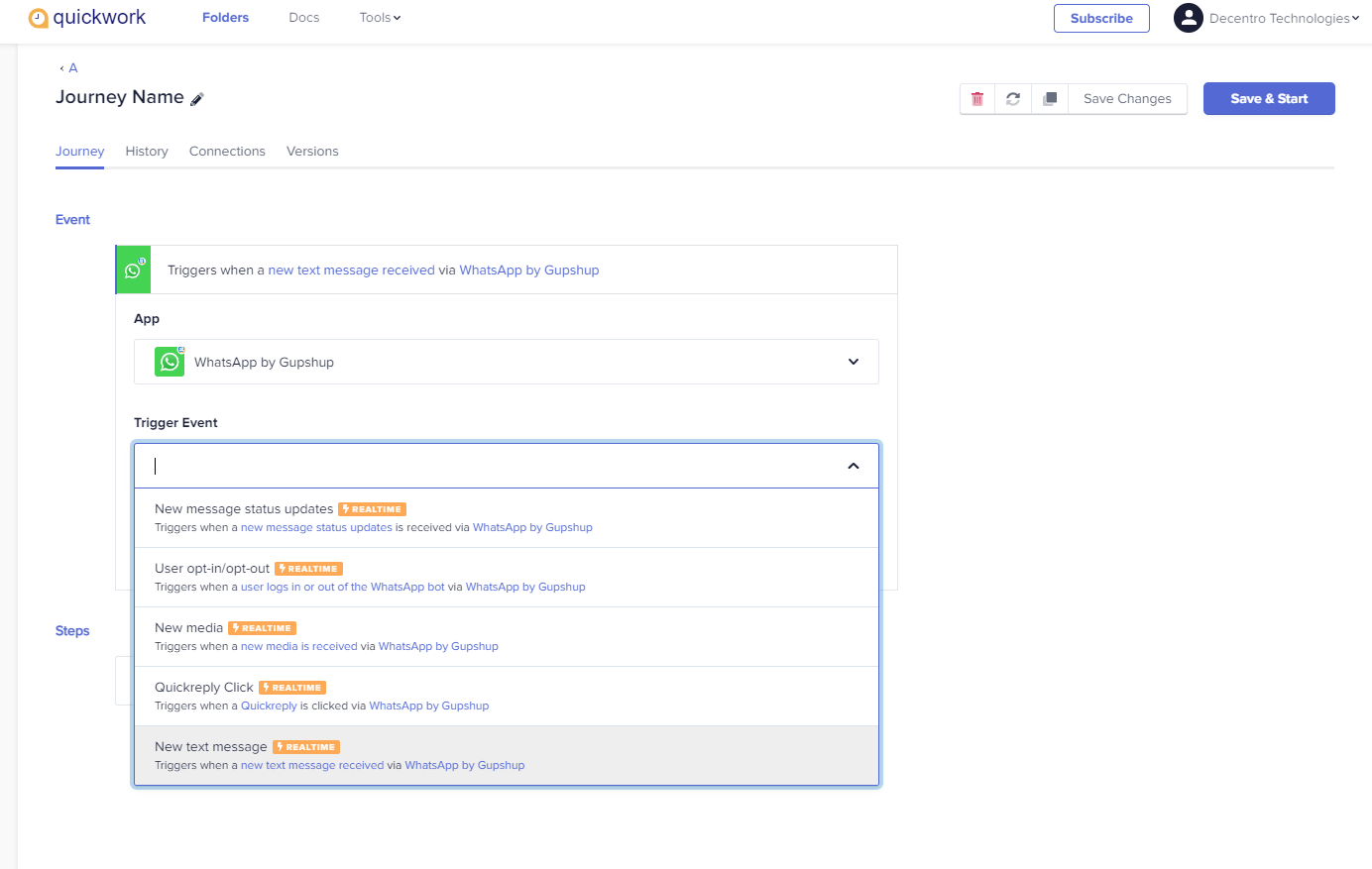This screenshot has width=1372, height=869.
Task: Click green WhatsApp icon in event header
Action: [x=134, y=270]
